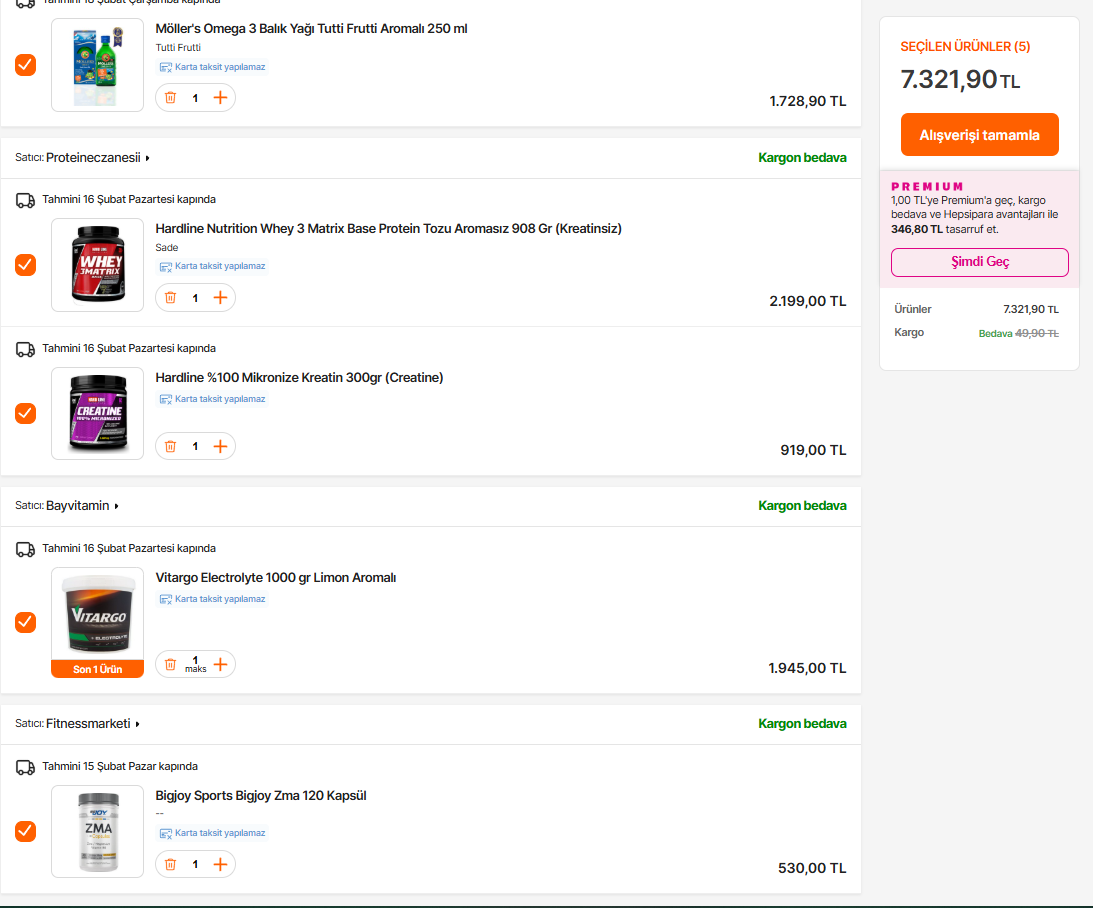Complete purchase with Alışverişi tamamla button

click(979, 134)
